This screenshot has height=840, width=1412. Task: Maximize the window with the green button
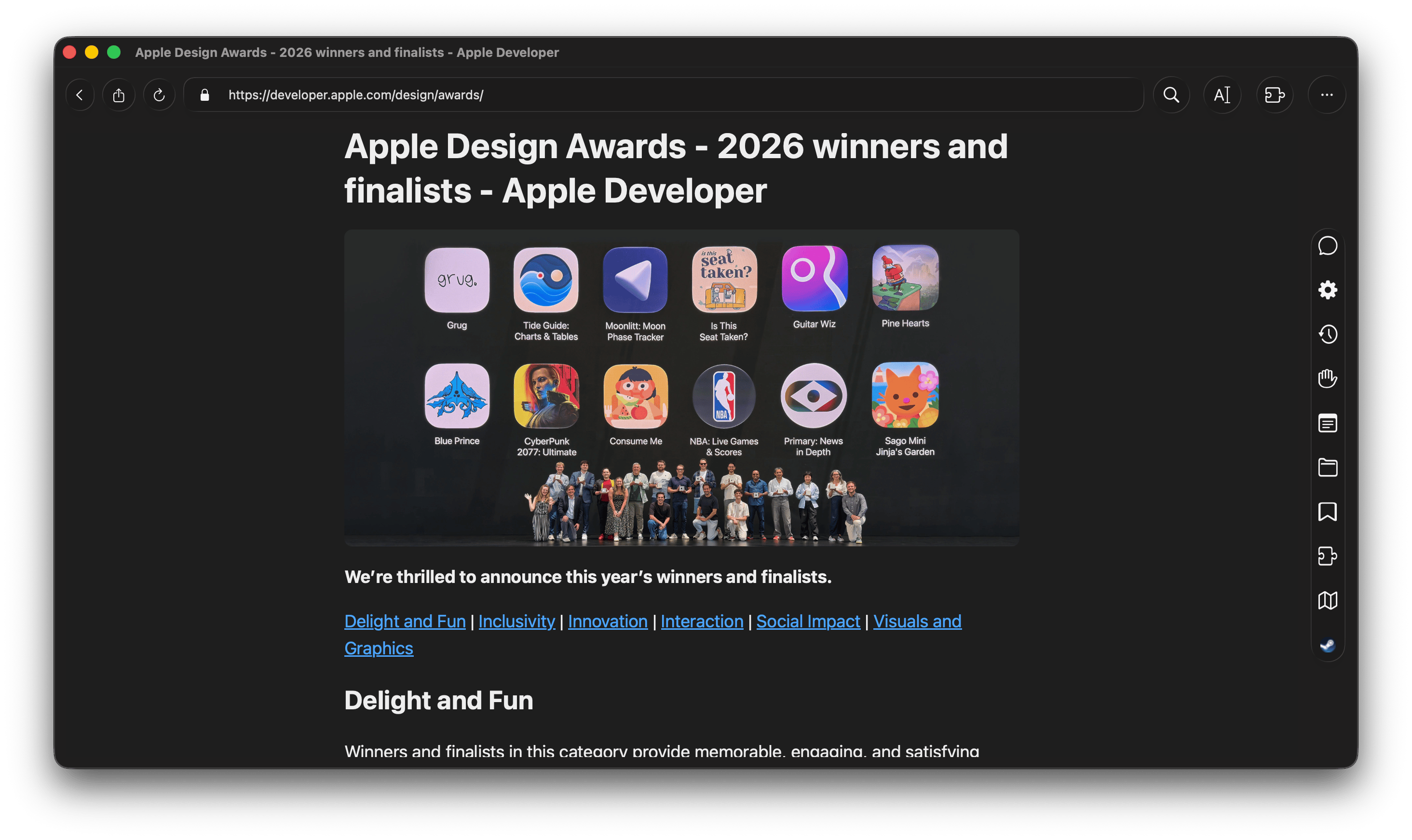click(x=114, y=53)
